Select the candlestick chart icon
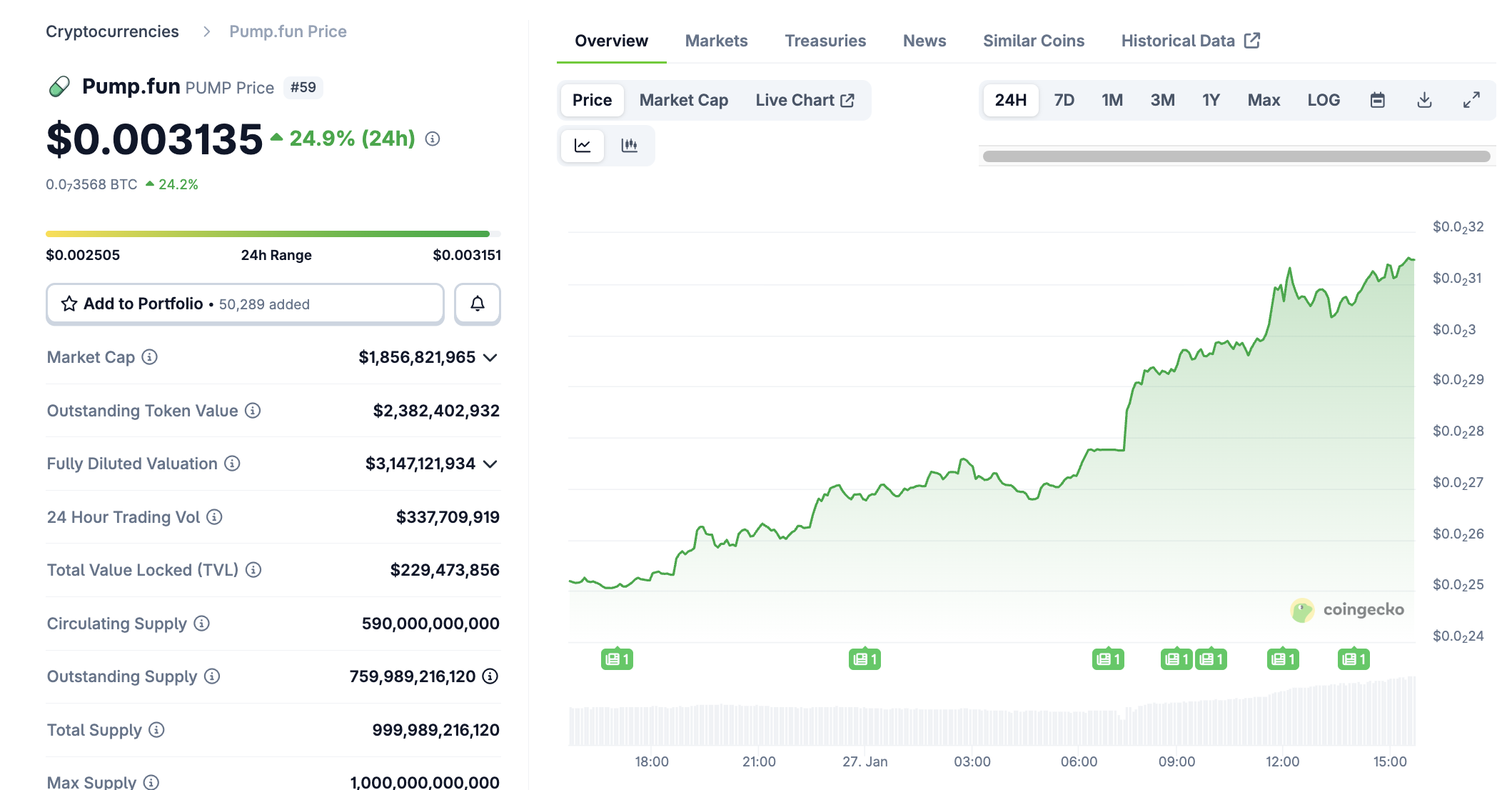 (629, 145)
